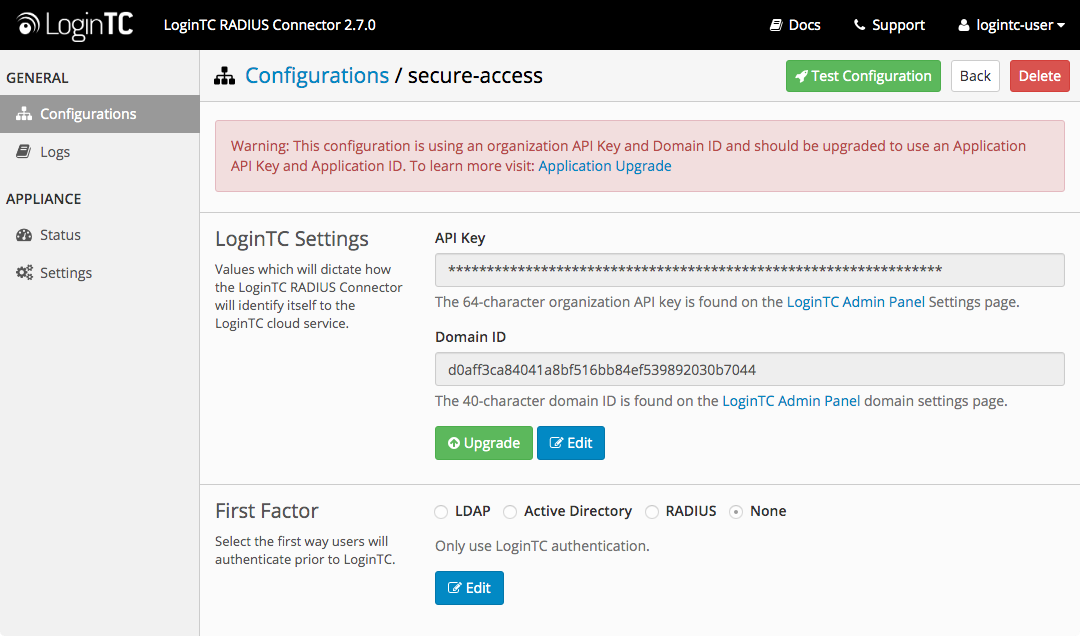Viewport: 1080px width, 636px height.
Task: Click the API Key field label
Action: click(460, 238)
